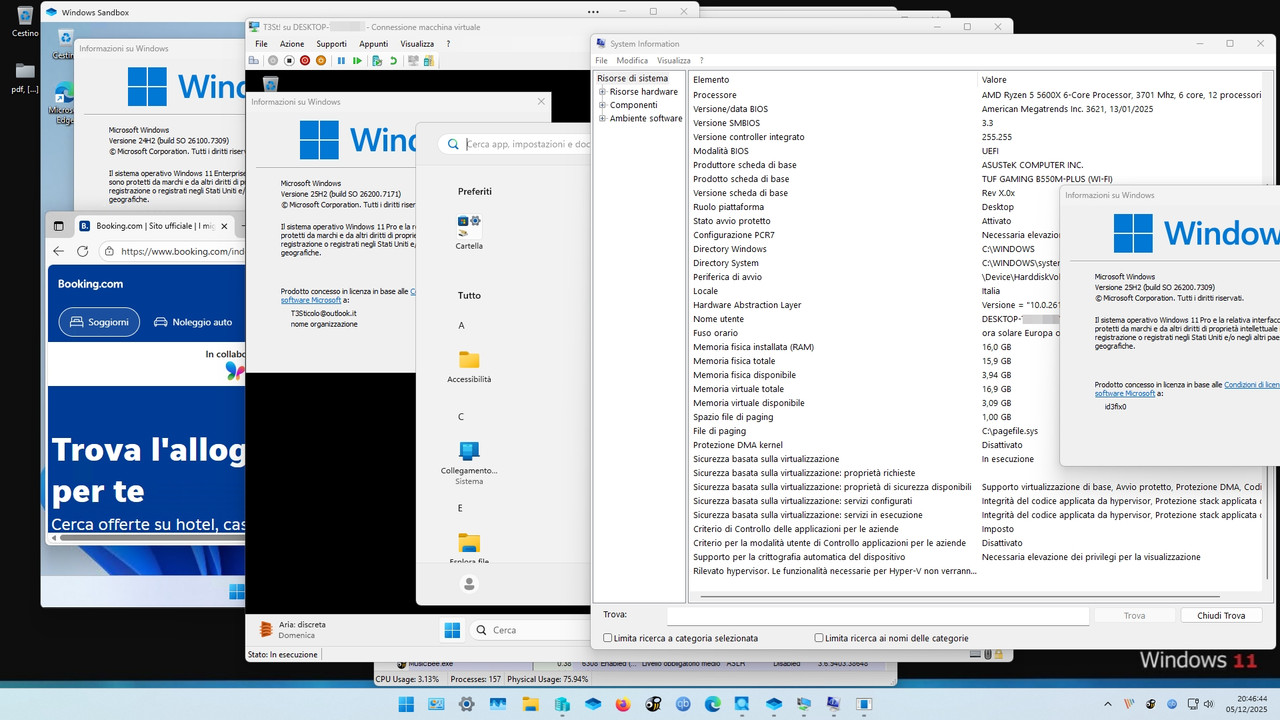Open the Recycle Bin inside the VM desktop
This screenshot has height=720, width=1280.
(x=270, y=84)
